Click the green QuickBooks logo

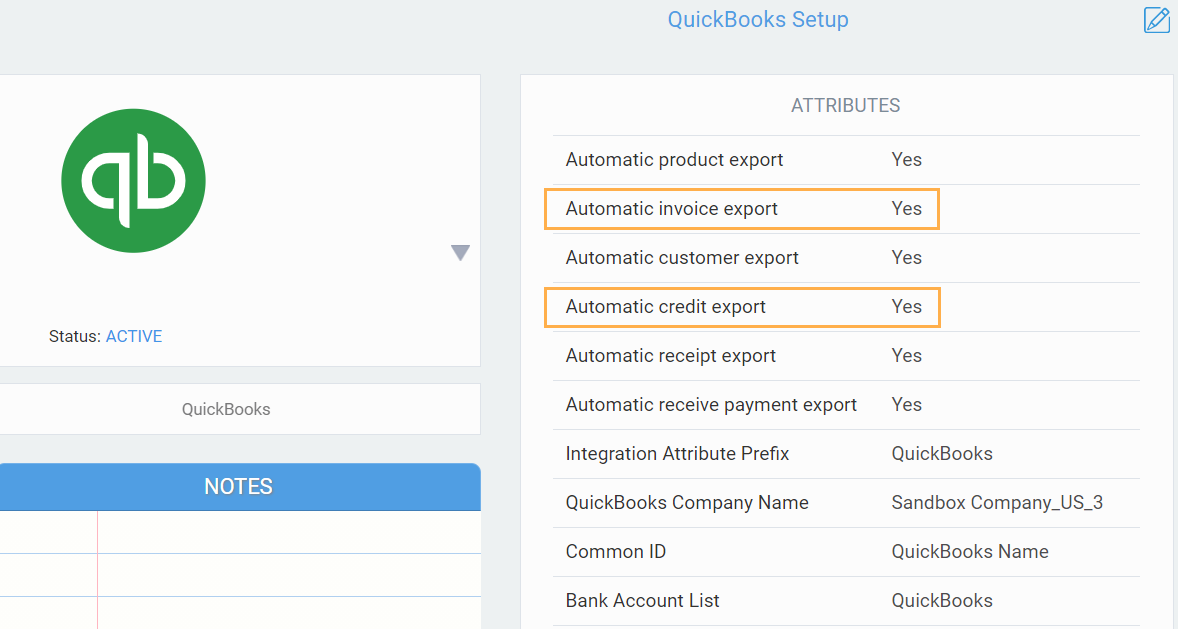click(x=133, y=181)
